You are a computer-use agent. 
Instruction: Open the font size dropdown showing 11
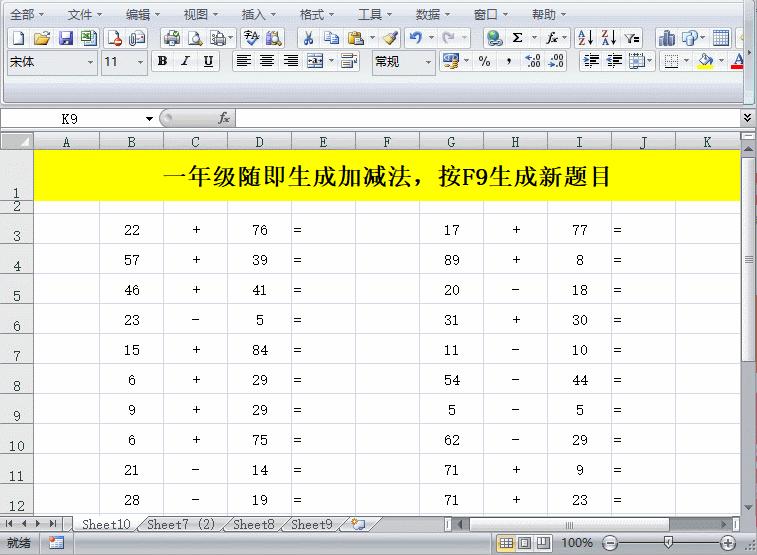(x=140, y=62)
